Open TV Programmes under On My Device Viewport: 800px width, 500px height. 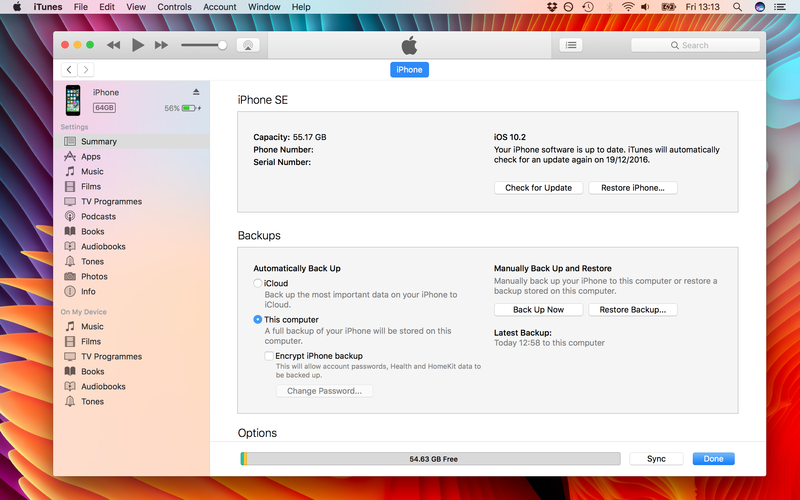(x=132, y=357)
